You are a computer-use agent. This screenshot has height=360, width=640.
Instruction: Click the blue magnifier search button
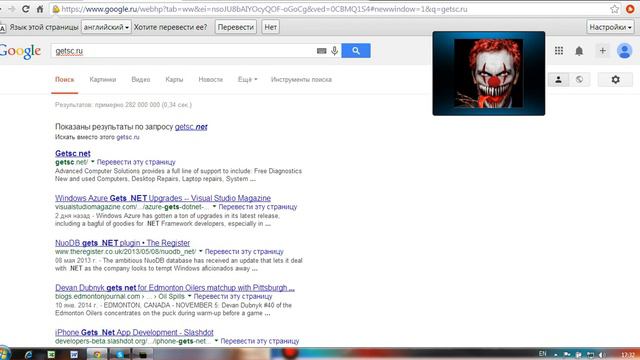coord(356,51)
